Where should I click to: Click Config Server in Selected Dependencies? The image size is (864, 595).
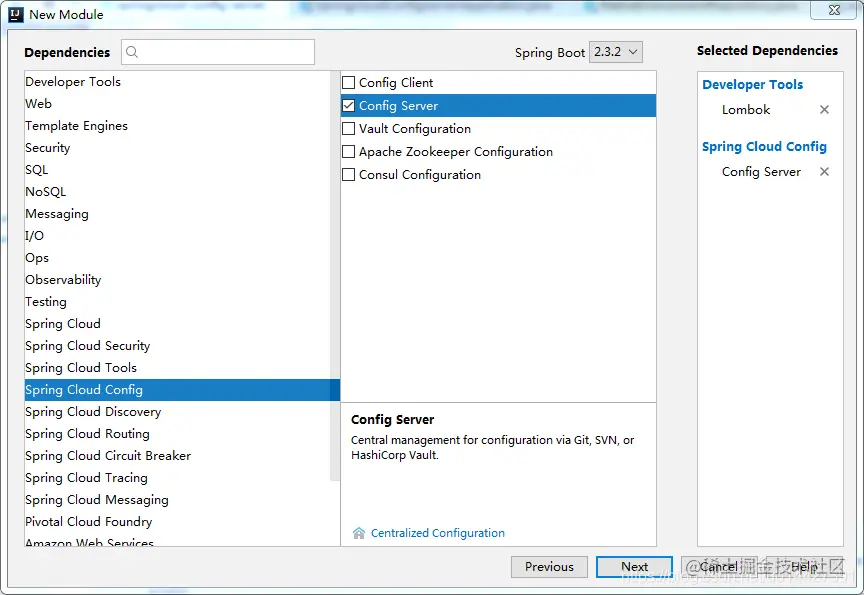762,172
